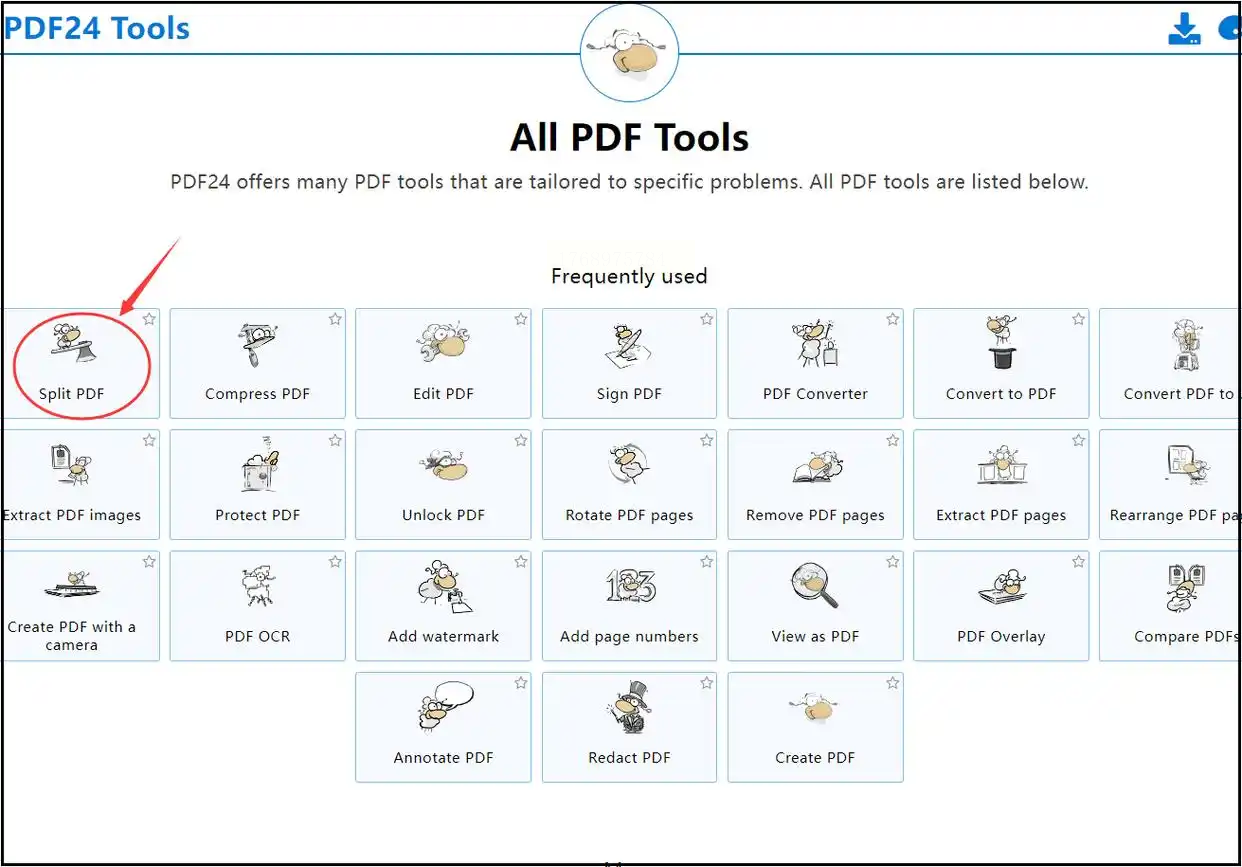The image size is (1242, 867).
Task: Star the Compress PDF tool
Action: [335, 319]
